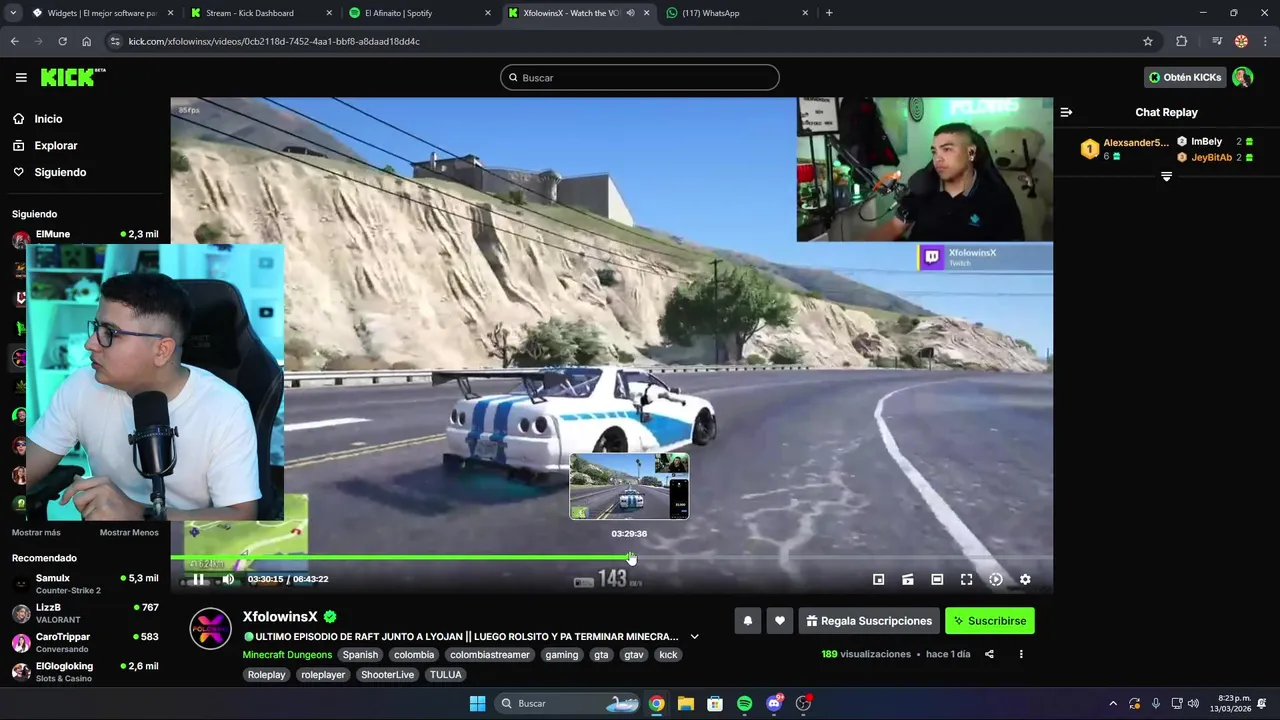Viewport: 1280px width, 720px height.
Task: Click the Roleplay tag
Action: click(267, 675)
